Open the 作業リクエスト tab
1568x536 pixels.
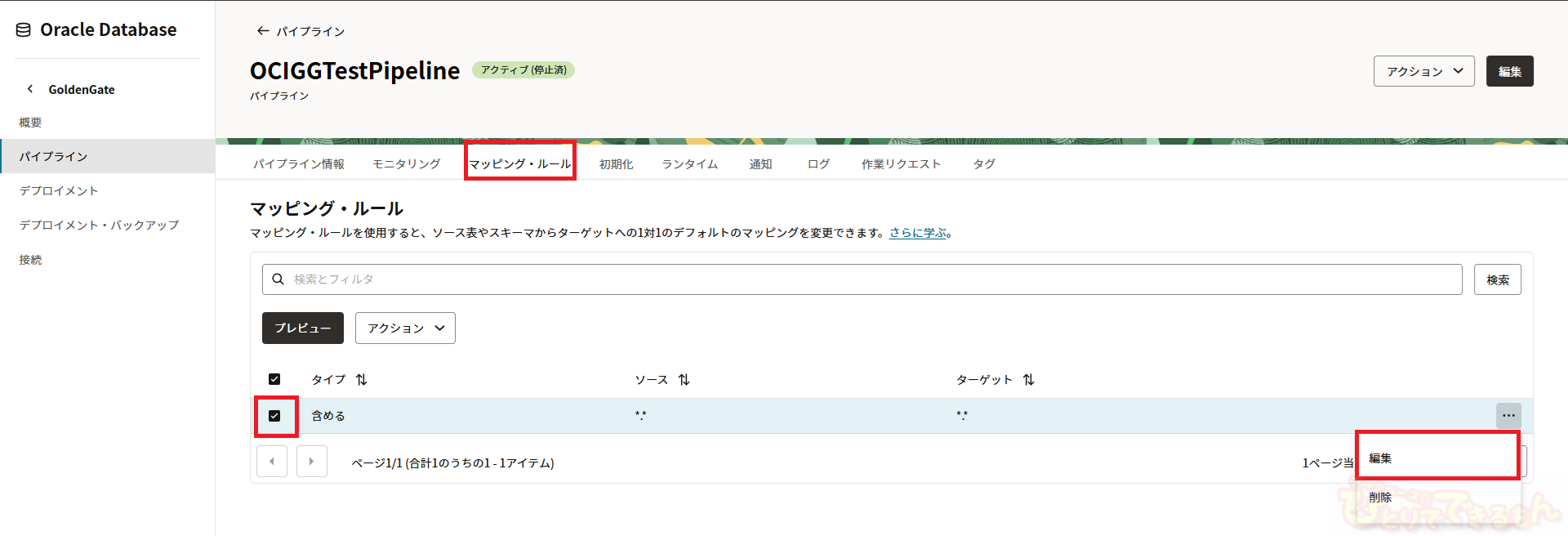tap(901, 164)
